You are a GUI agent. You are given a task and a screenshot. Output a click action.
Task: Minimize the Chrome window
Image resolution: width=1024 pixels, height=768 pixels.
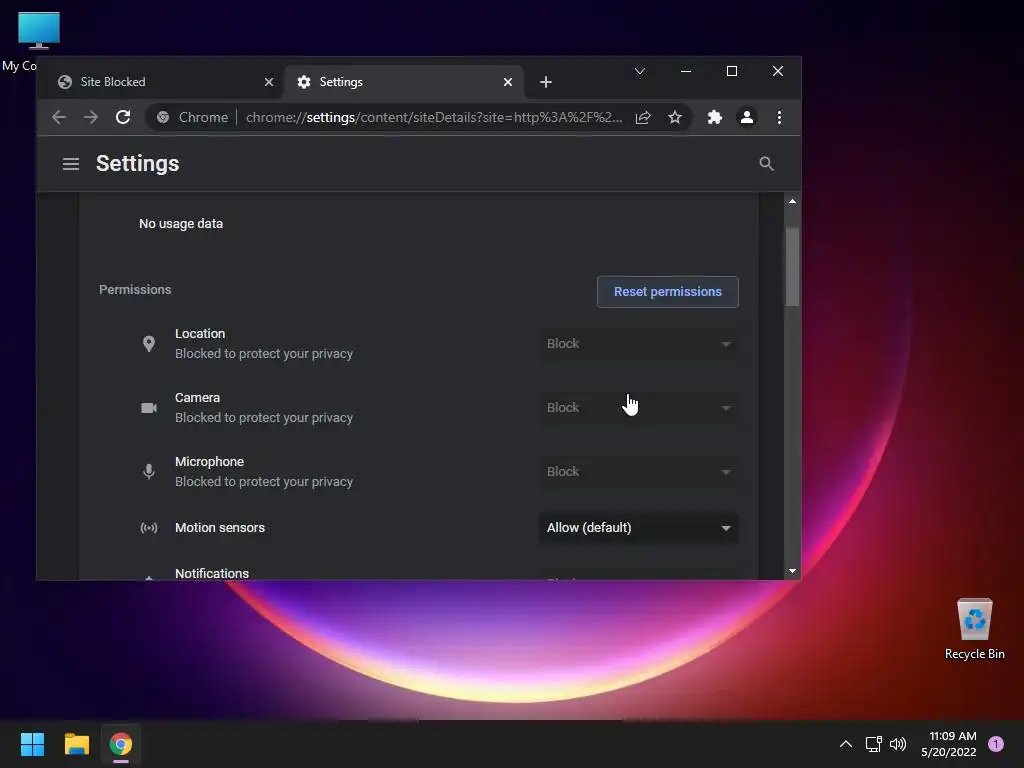click(x=686, y=71)
